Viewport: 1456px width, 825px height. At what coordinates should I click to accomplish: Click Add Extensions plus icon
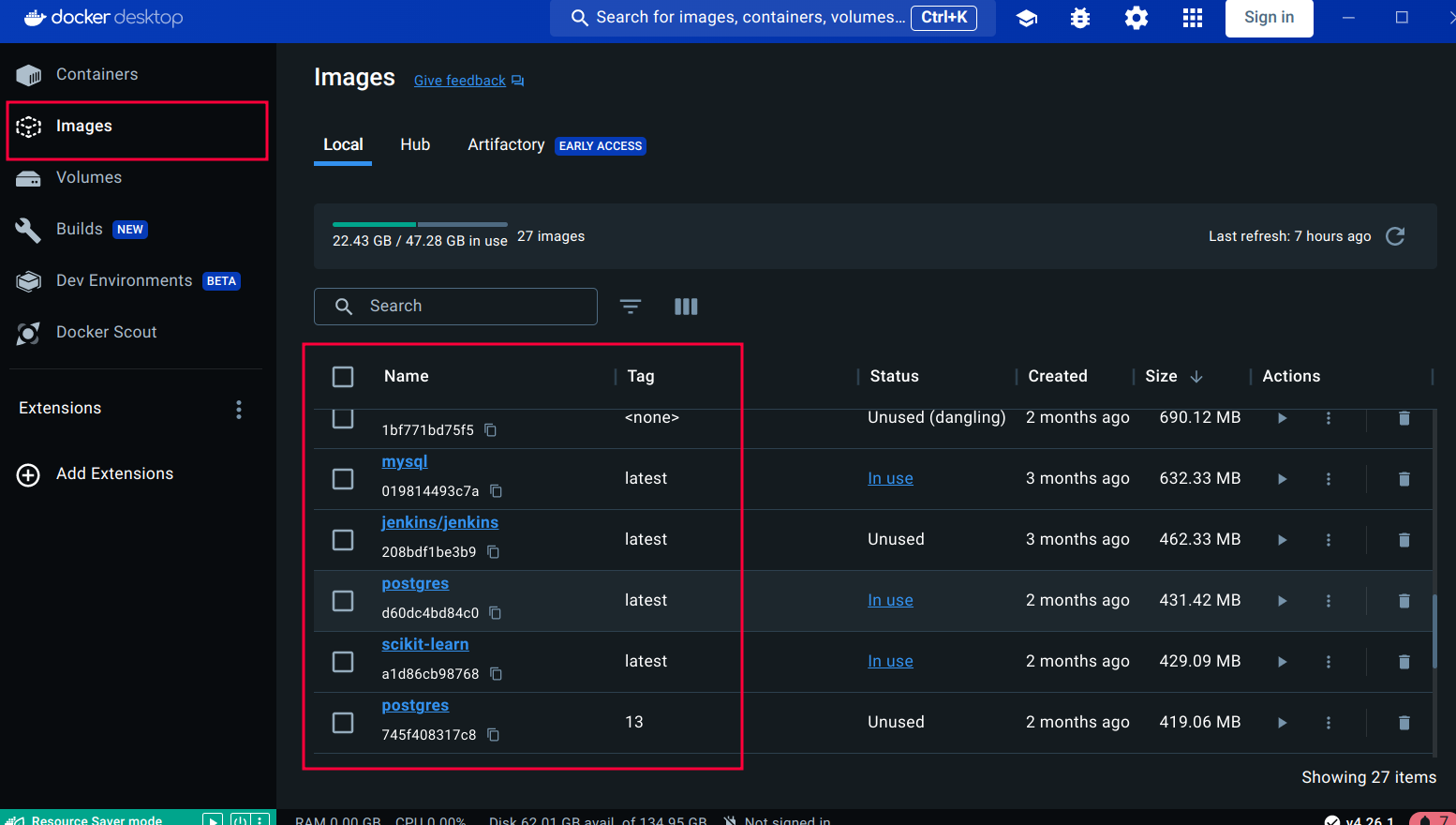click(29, 474)
